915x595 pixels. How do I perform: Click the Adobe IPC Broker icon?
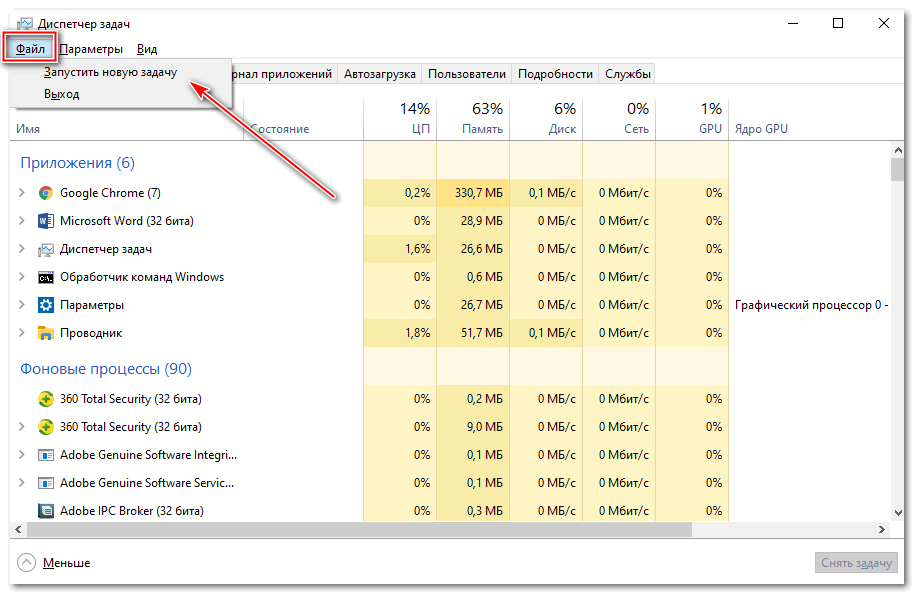(46, 511)
